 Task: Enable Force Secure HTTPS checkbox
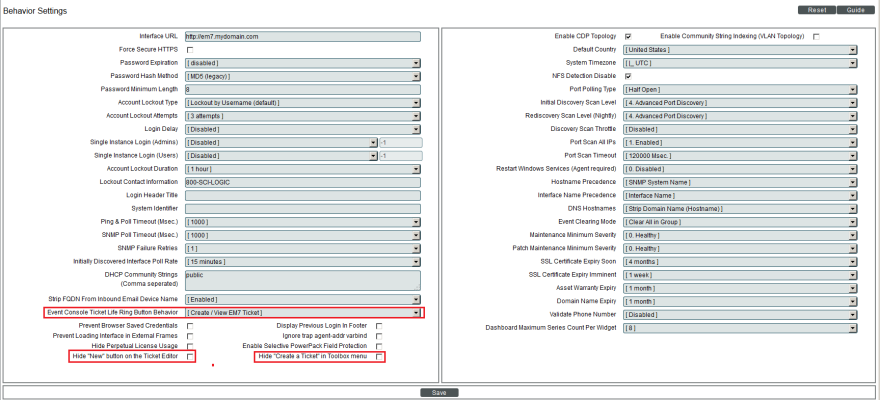pos(190,49)
